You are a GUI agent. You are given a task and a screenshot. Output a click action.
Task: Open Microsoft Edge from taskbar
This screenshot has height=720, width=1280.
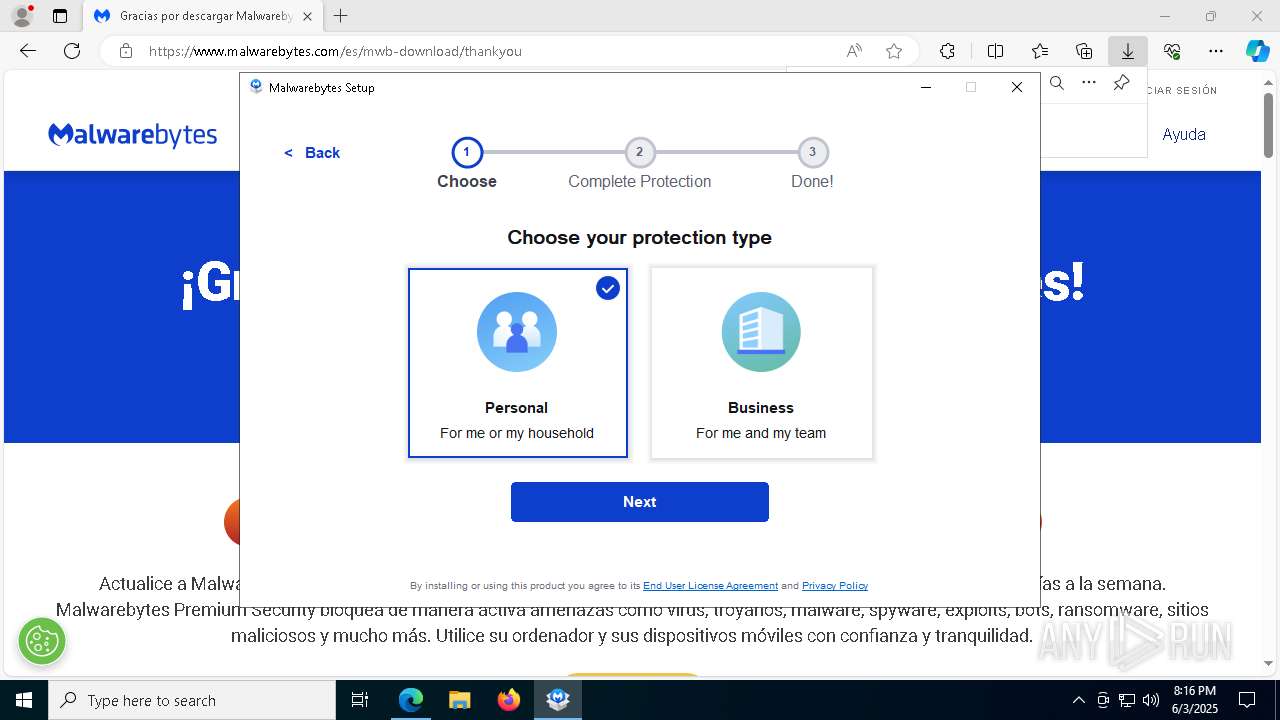(411, 700)
